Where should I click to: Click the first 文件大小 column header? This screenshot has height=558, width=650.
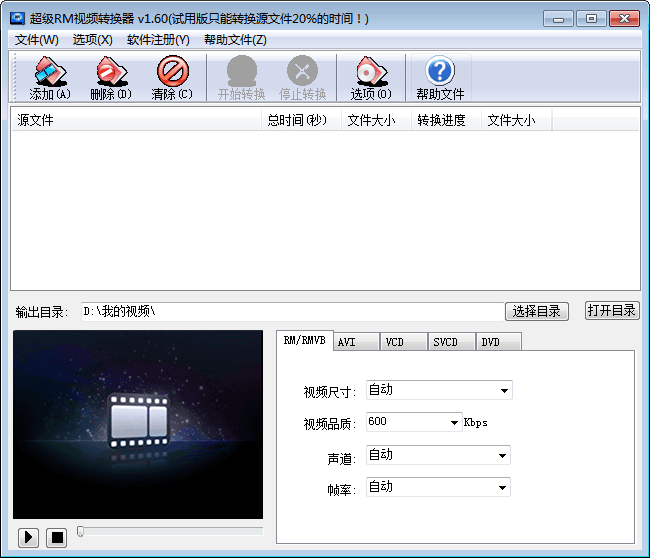pos(376,120)
